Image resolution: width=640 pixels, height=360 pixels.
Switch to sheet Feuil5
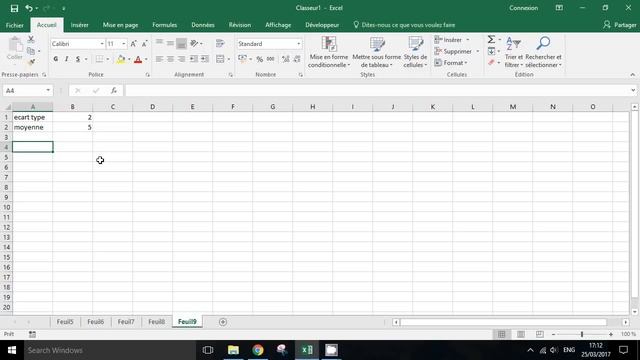[x=65, y=322]
